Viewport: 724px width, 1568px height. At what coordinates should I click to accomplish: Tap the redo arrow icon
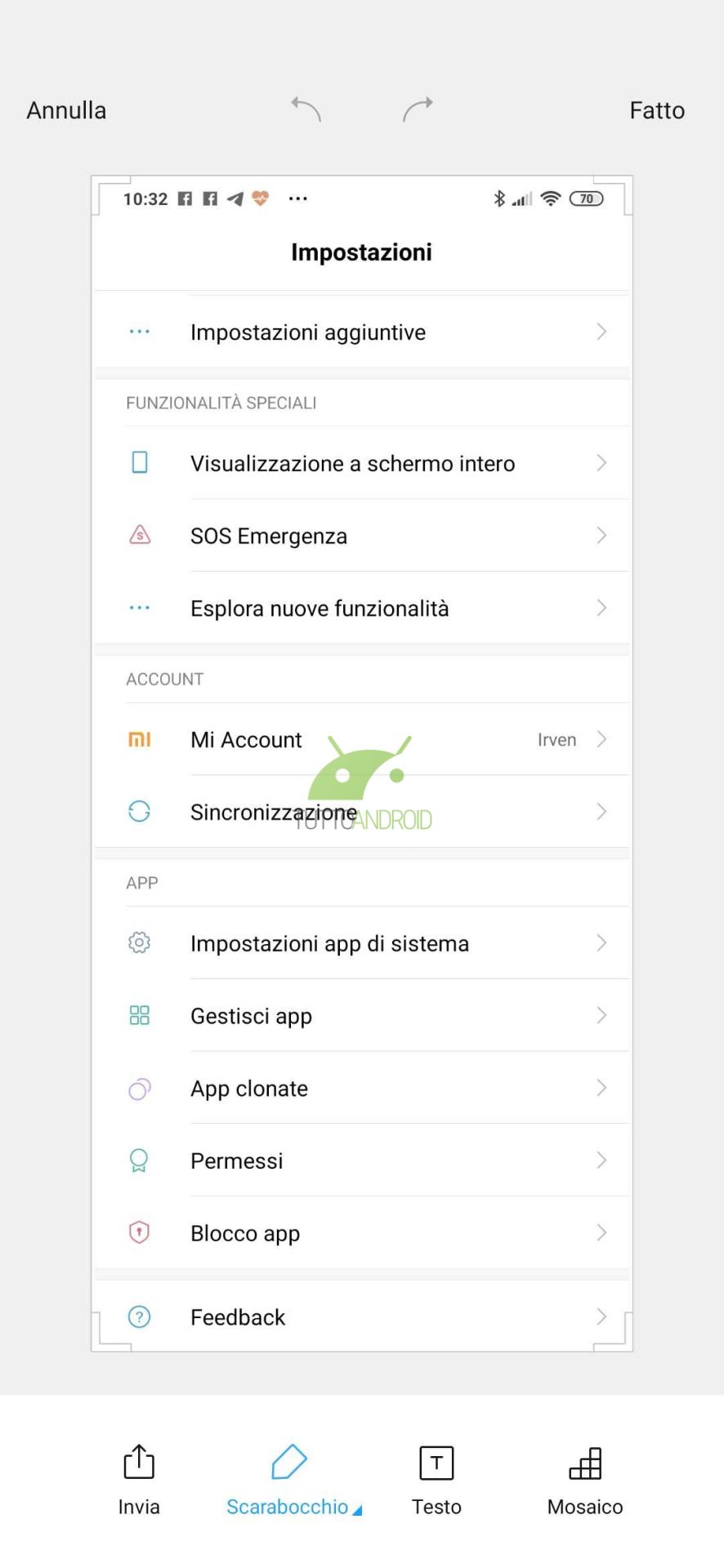click(418, 109)
